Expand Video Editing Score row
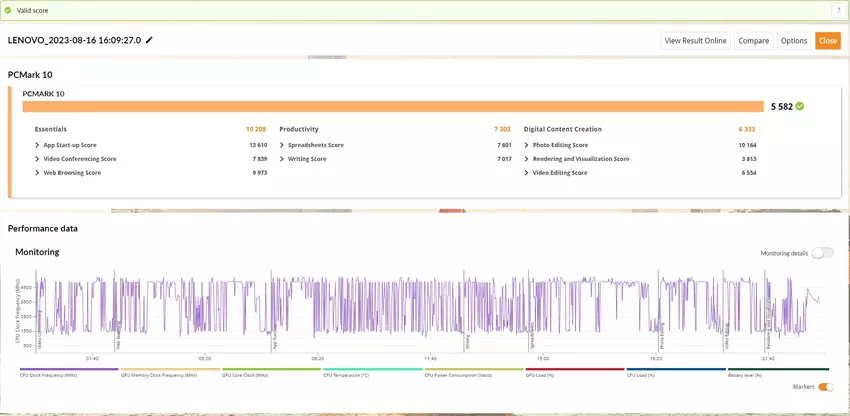The width and height of the screenshot is (850, 416). [527, 173]
